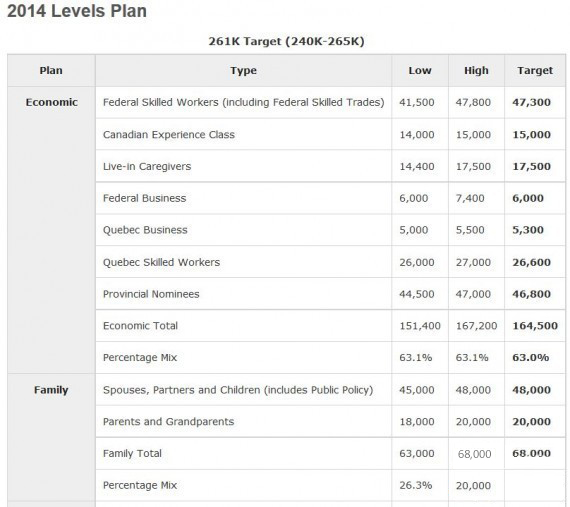The width and height of the screenshot is (570, 507).
Task: Select the 261K Target table caption
Action: 286,41
